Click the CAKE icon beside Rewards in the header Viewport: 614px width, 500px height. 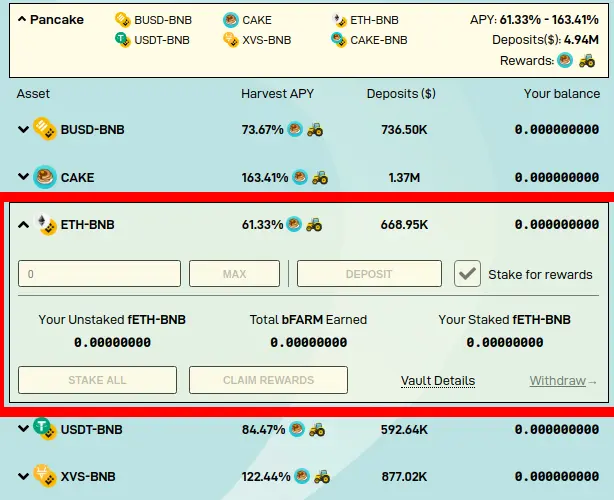565,60
